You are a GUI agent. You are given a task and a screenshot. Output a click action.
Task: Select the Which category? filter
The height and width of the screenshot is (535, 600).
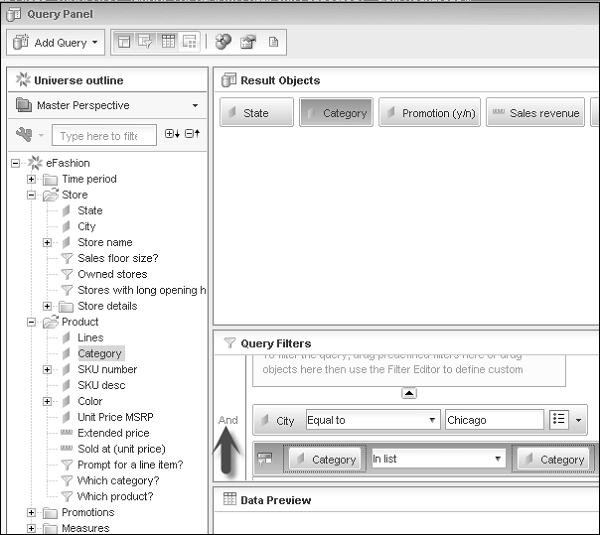tap(118, 481)
